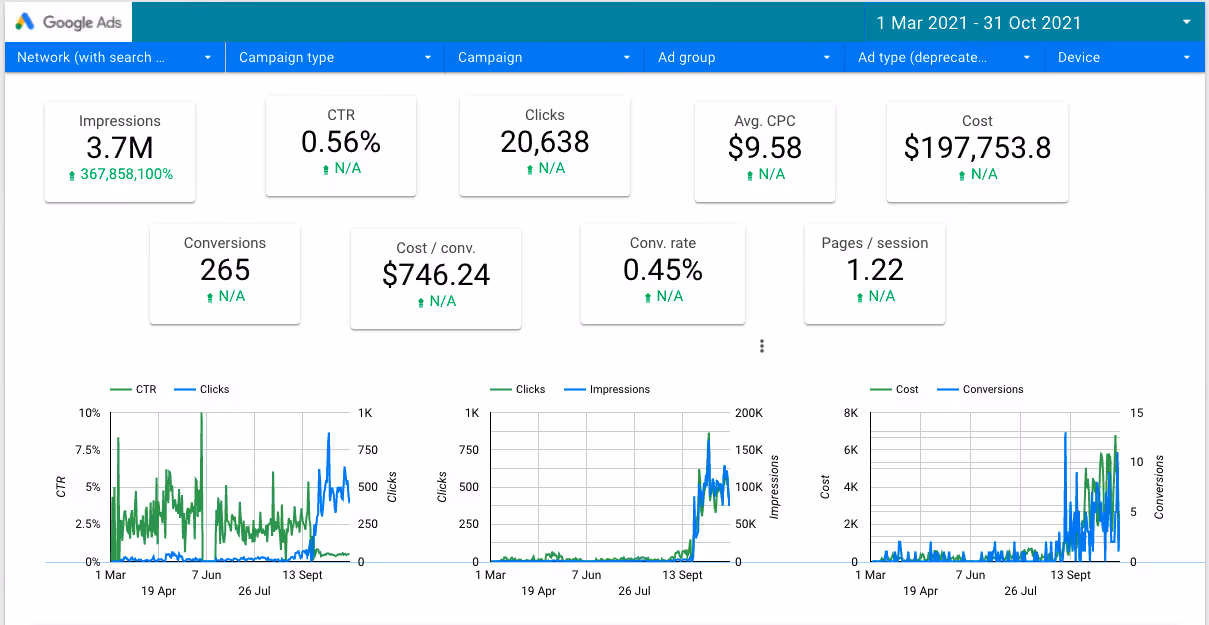Viewport: 1209px width, 625px height.
Task: Toggle the Impressions legend in the middle chart
Action: click(x=607, y=389)
